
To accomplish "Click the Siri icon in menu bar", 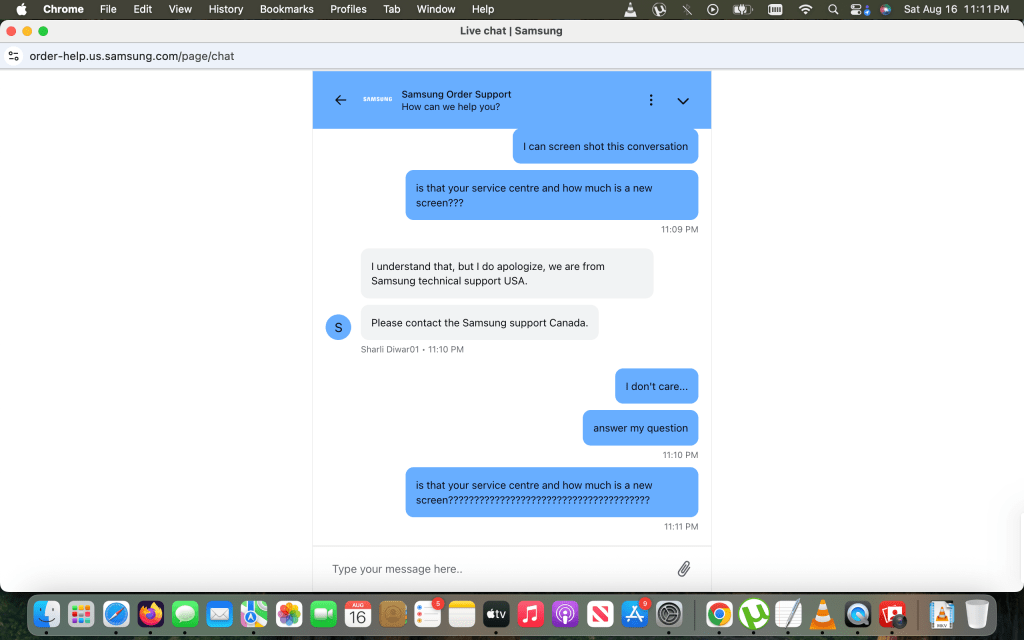I will coord(885,9).
